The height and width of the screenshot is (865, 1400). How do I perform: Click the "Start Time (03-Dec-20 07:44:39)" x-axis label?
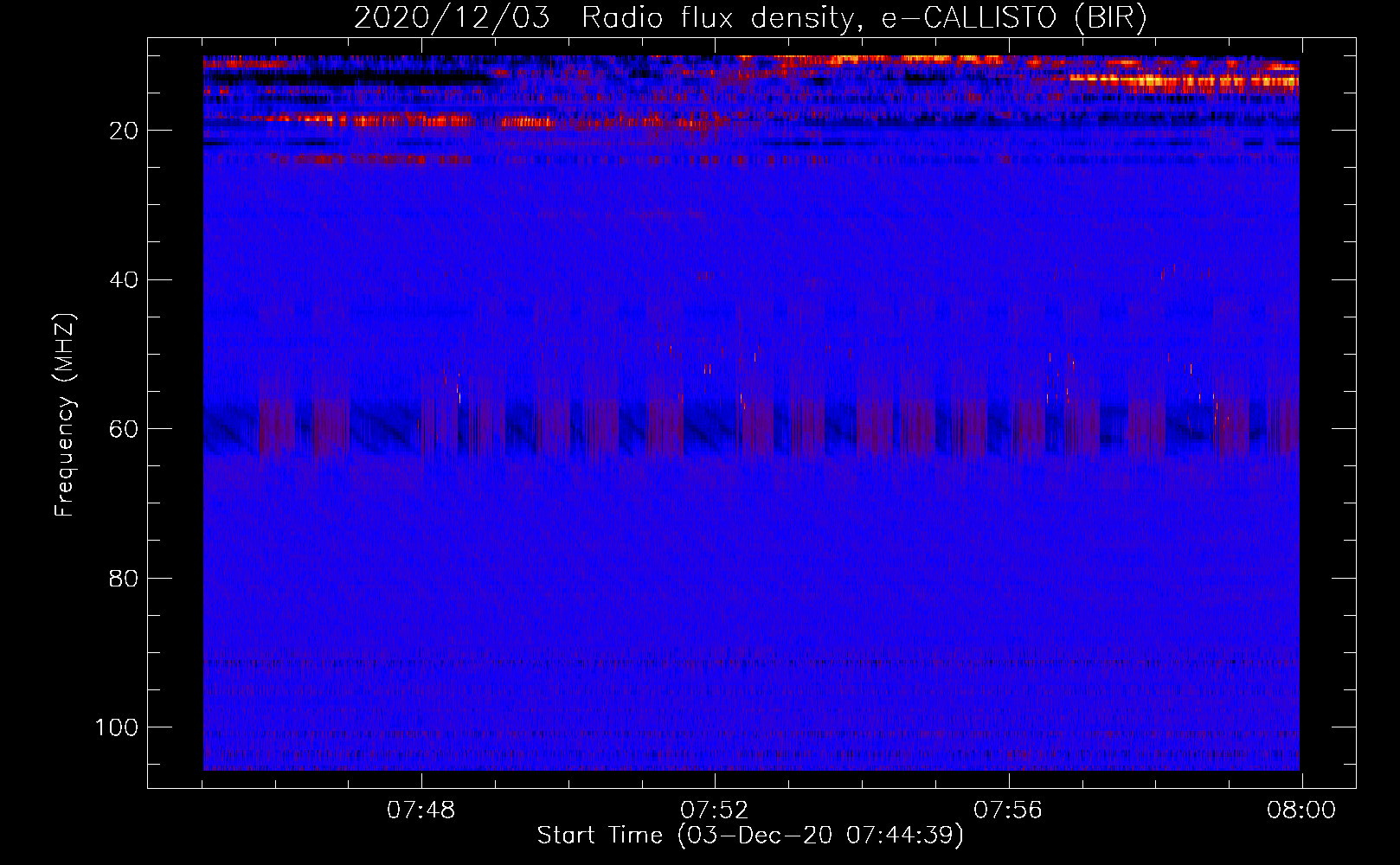tap(750, 836)
